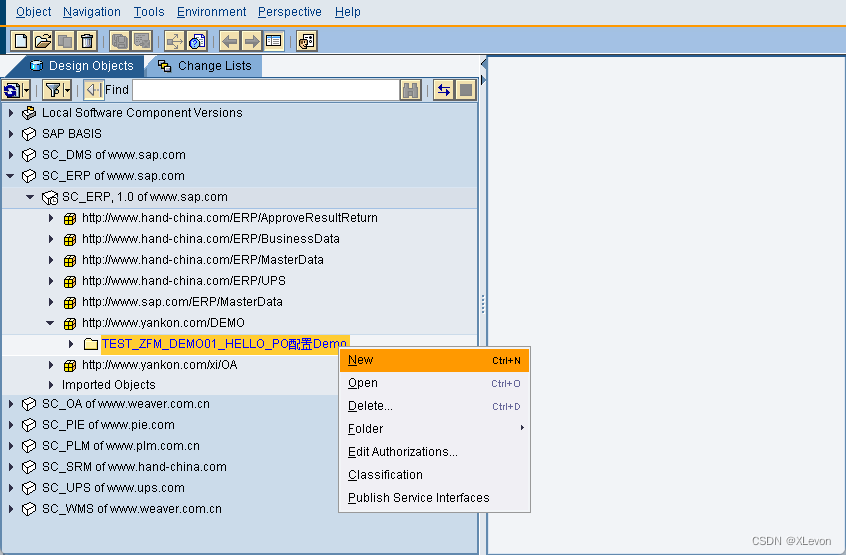The image size is (846, 555).
Task: Go forward with the right arrow icon
Action: 252,41
